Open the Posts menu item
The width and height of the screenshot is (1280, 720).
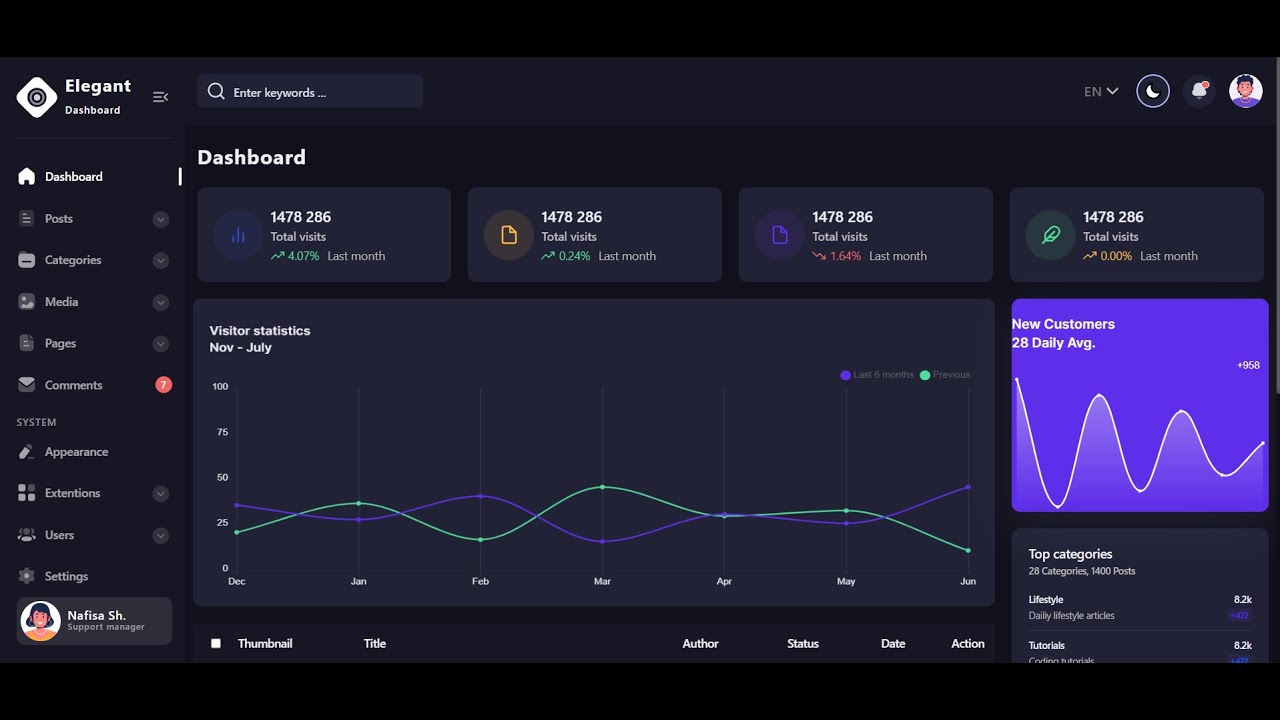pos(94,218)
